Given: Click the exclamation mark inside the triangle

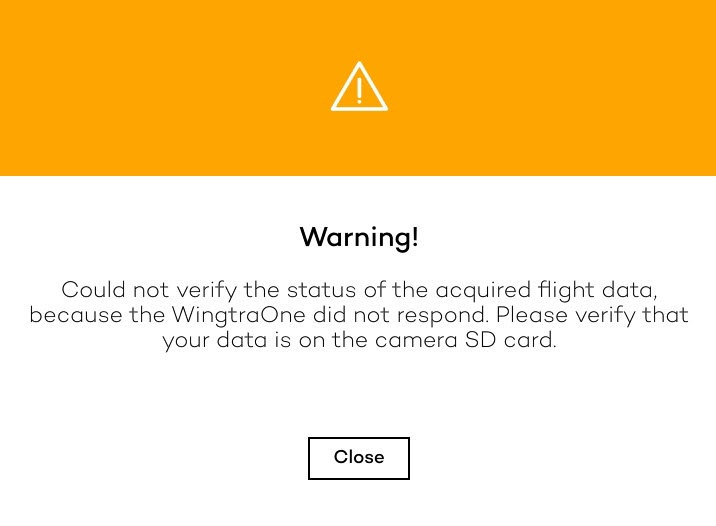Looking at the screenshot, I should tap(359, 90).
